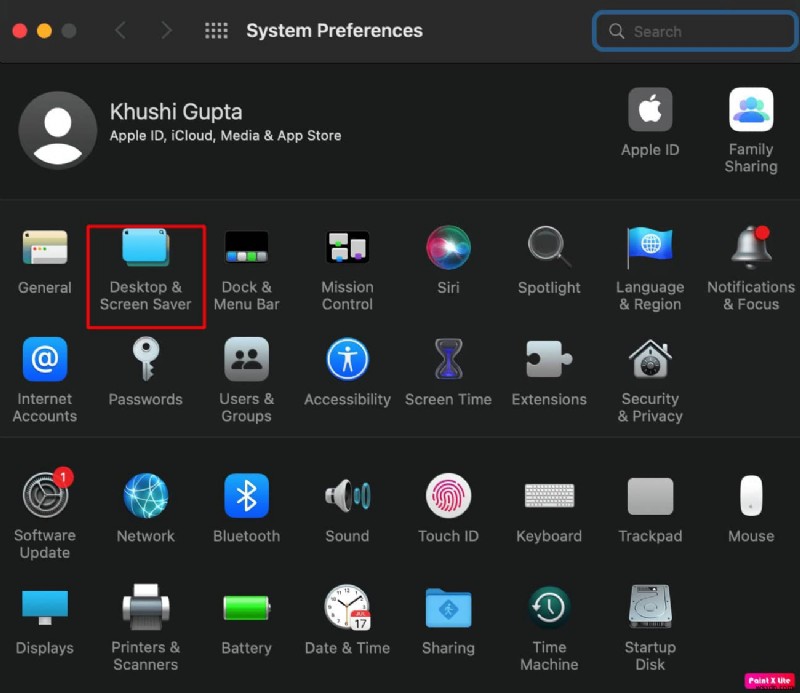Open Family Sharing settings
The image size is (800, 693).
(751, 109)
